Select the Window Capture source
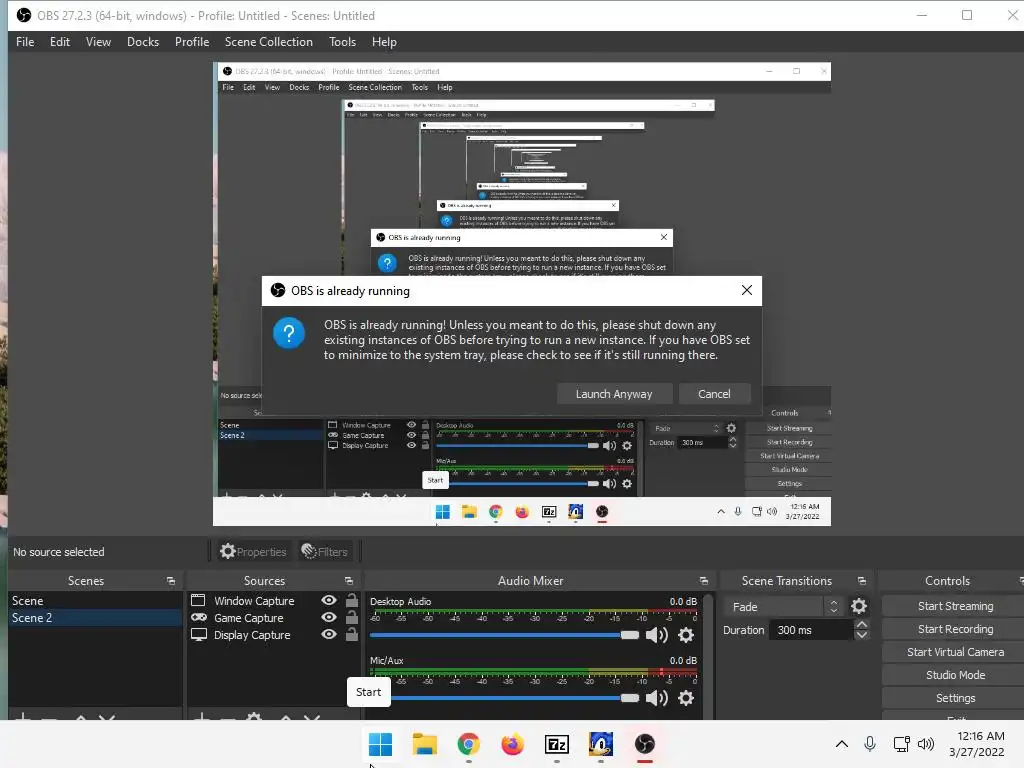1024x768 pixels. coord(254,601)
